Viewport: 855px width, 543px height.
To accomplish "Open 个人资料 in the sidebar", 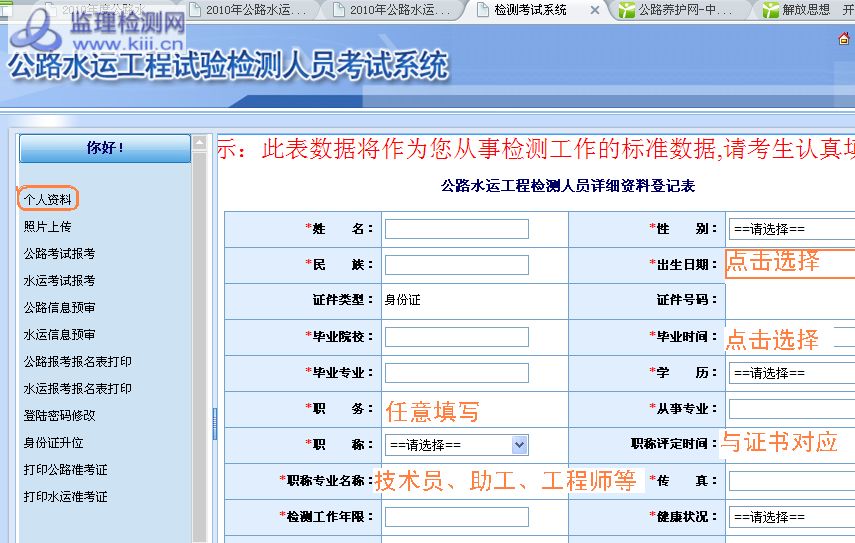I will point(48,199).
